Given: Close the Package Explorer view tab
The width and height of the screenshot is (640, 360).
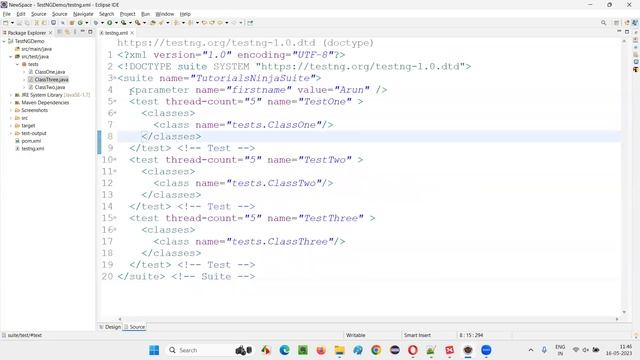Looking at the screenshot, I should pos(51,33).
